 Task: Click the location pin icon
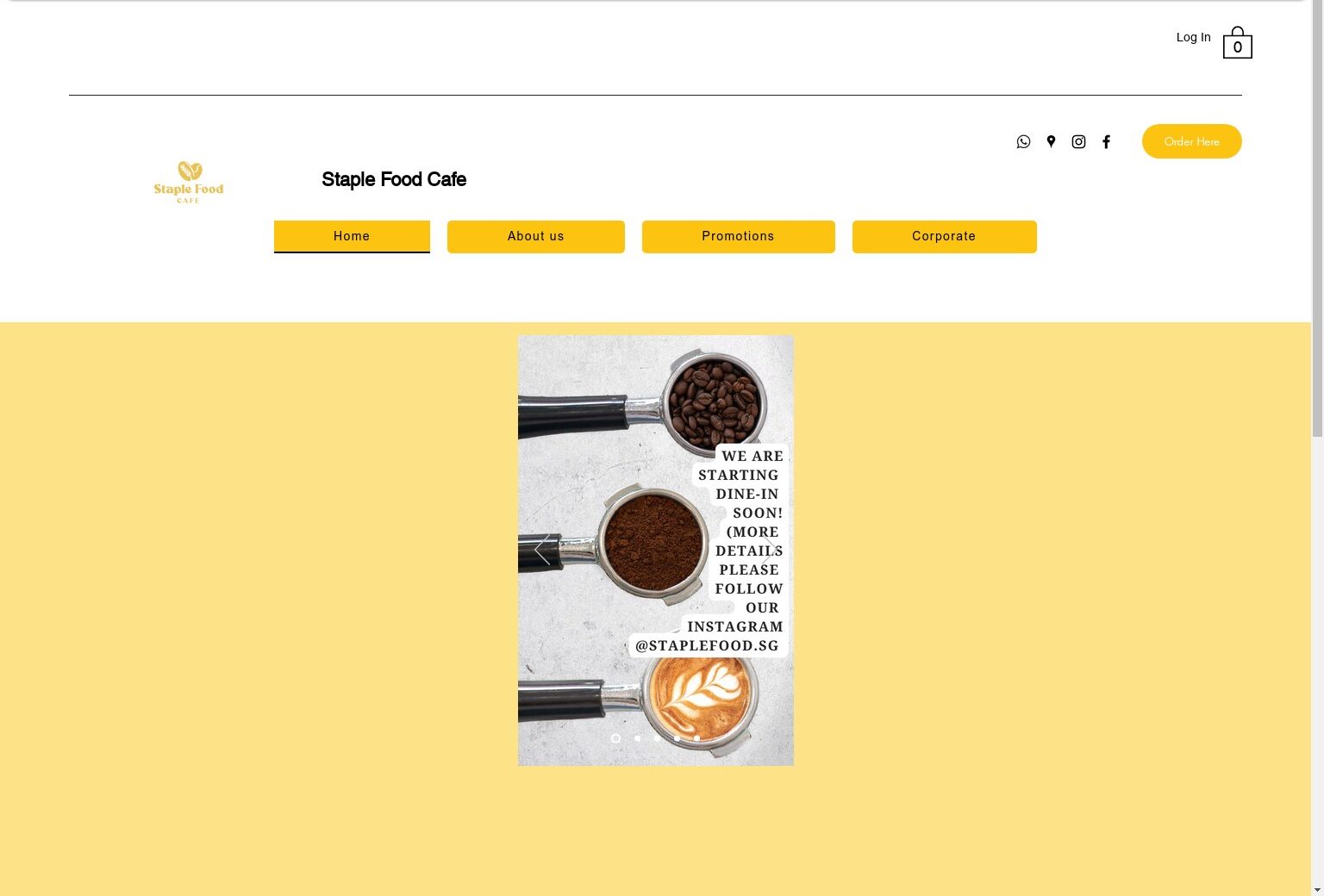[1051, 142]
